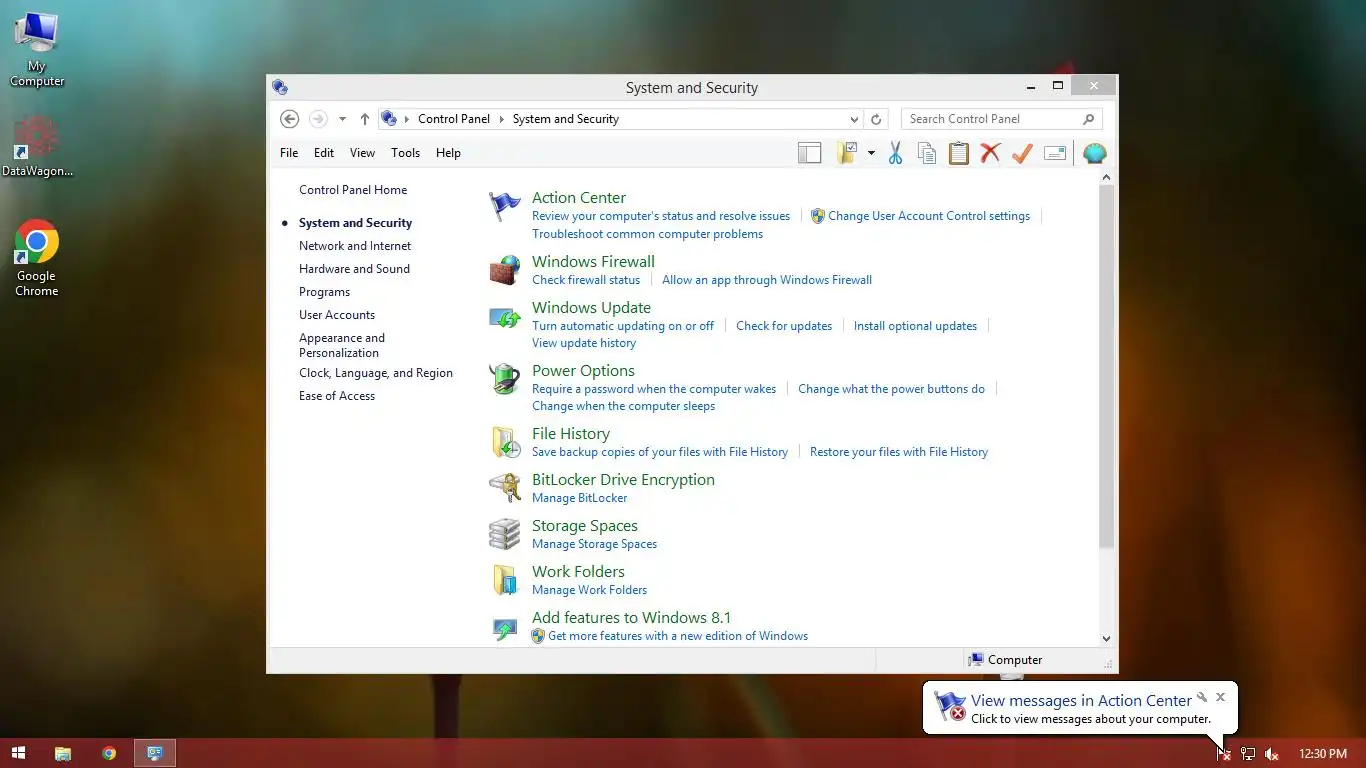Click the Cut scissors toolbar icon
The height and width of the screenshot is (768, 1366).
(x=895, y=153)
